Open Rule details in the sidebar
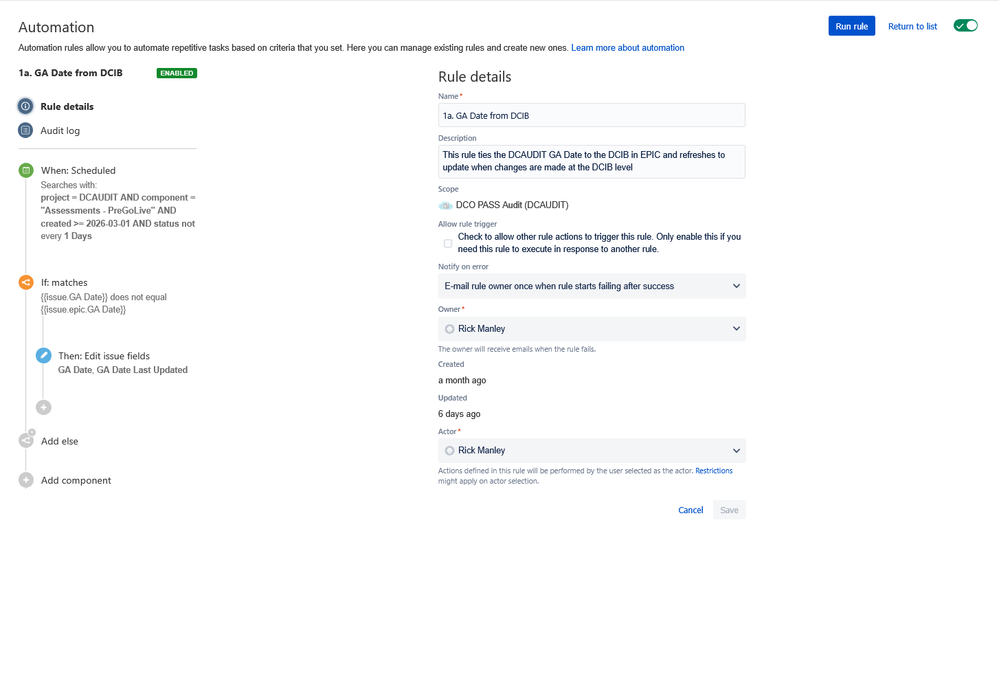The width and height of the screenshot is (999, 689). (67, 106)
